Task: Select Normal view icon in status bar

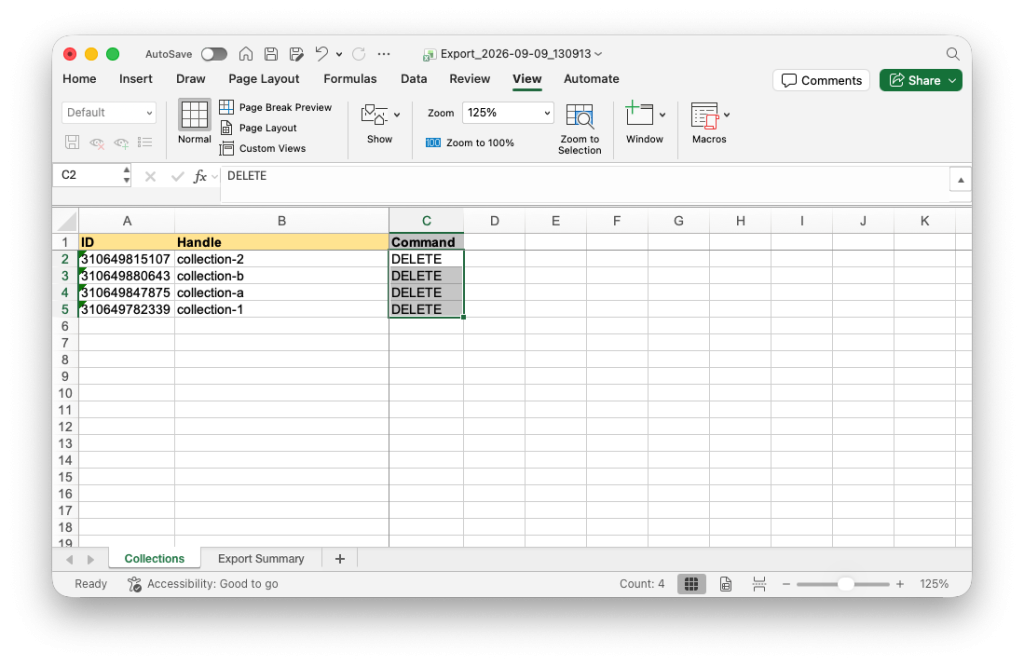Action: 691,584
